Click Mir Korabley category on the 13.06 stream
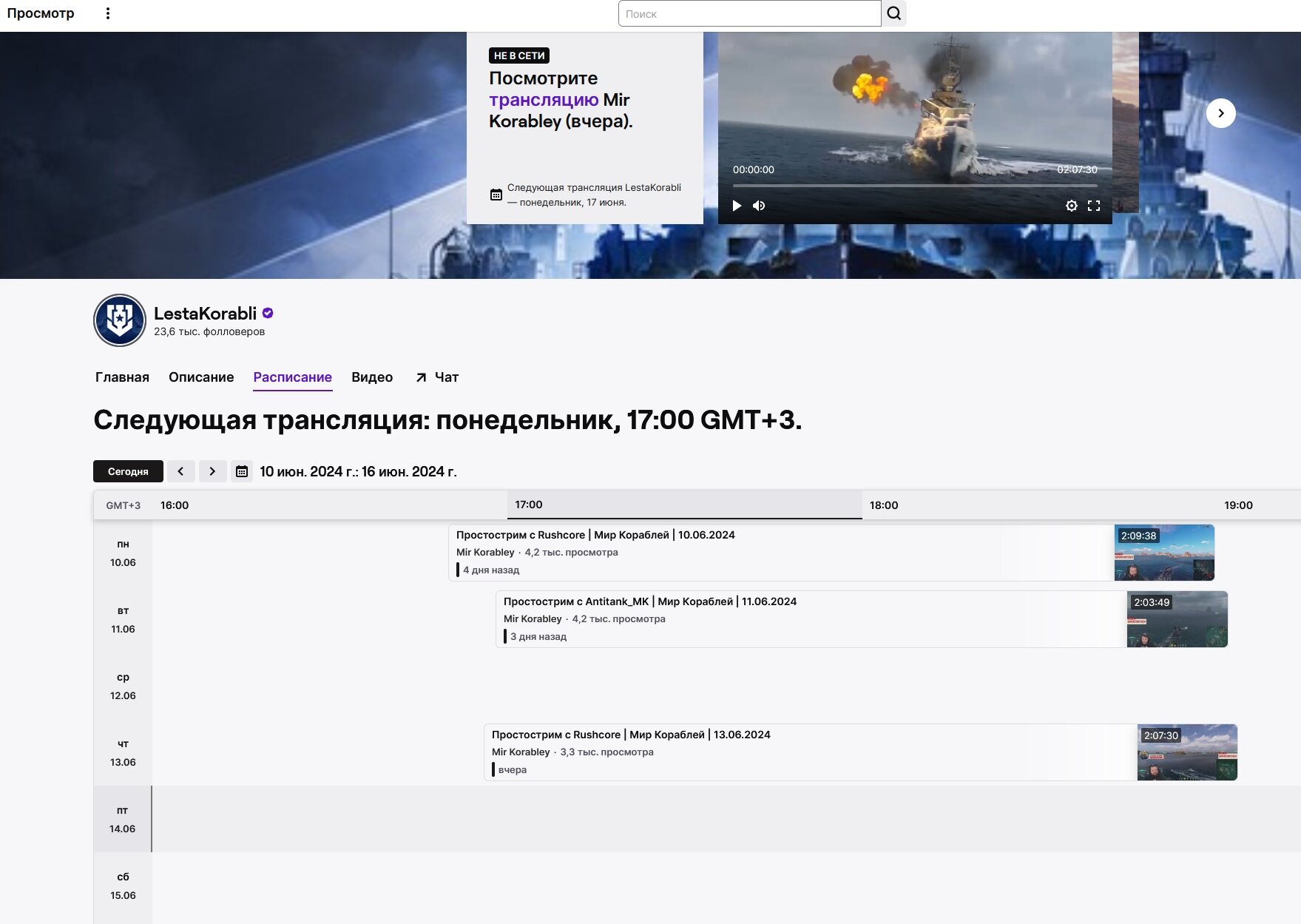1301x924 pixels. [521, 752]
